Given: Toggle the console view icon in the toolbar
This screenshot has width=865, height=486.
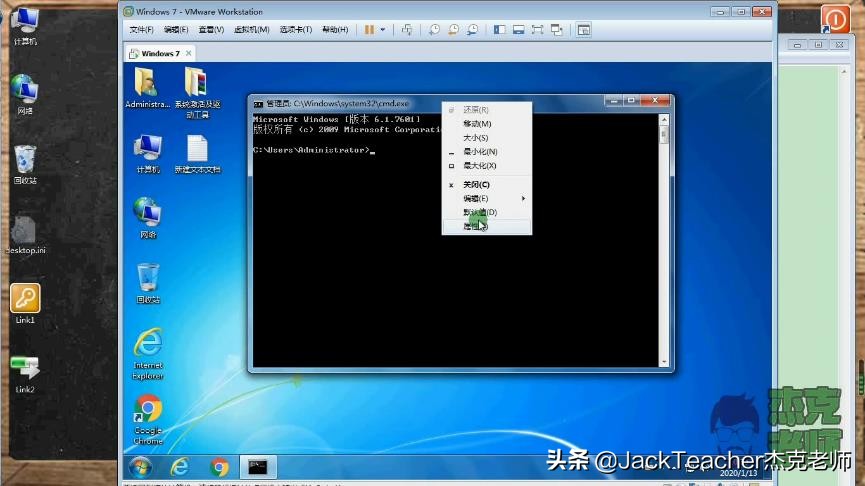Looking at the screenshot, I should click(584, 30).
